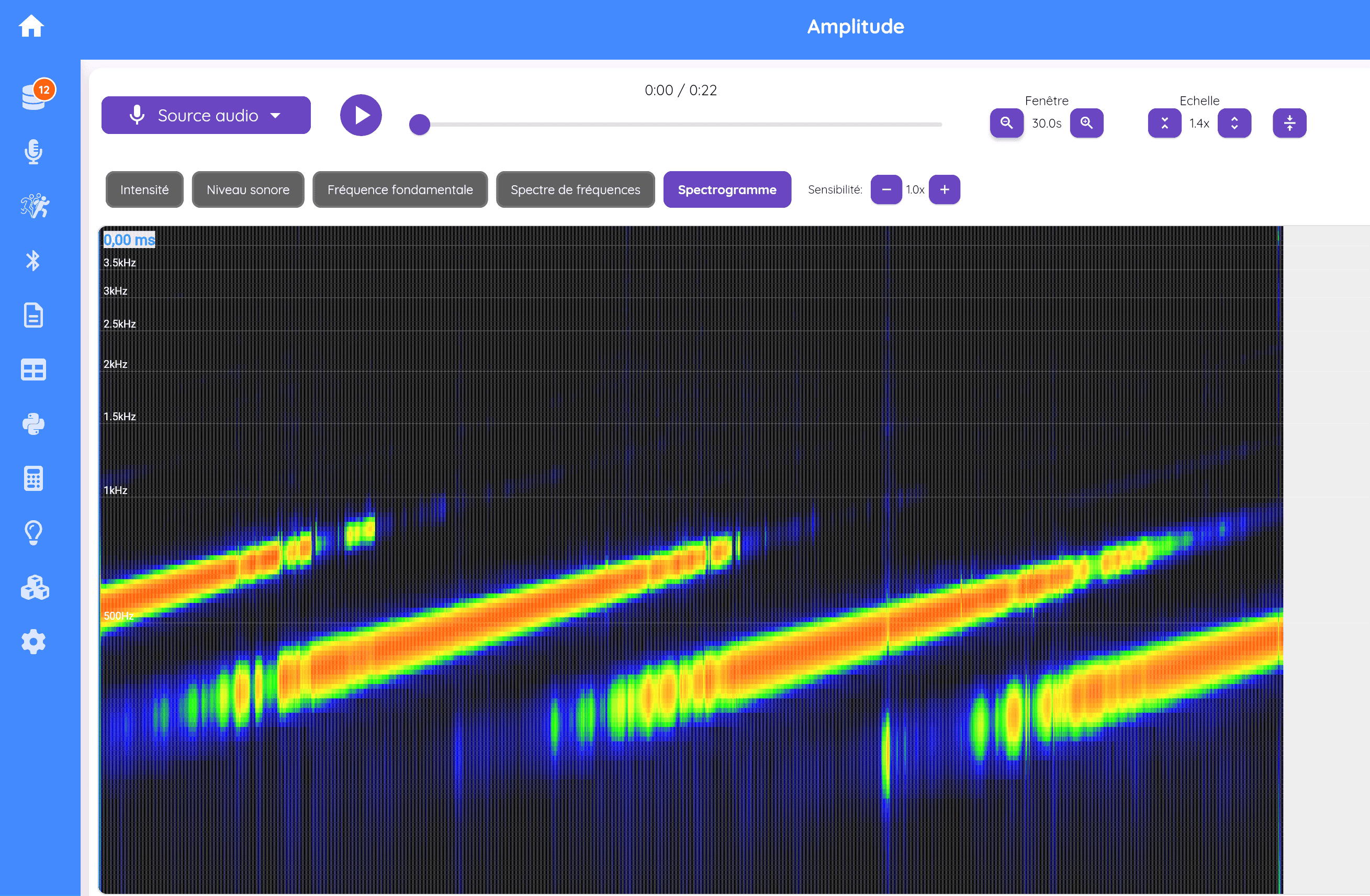
Task: Switch to the Fréquence fondamentale tab
Action: pos(400,189)
